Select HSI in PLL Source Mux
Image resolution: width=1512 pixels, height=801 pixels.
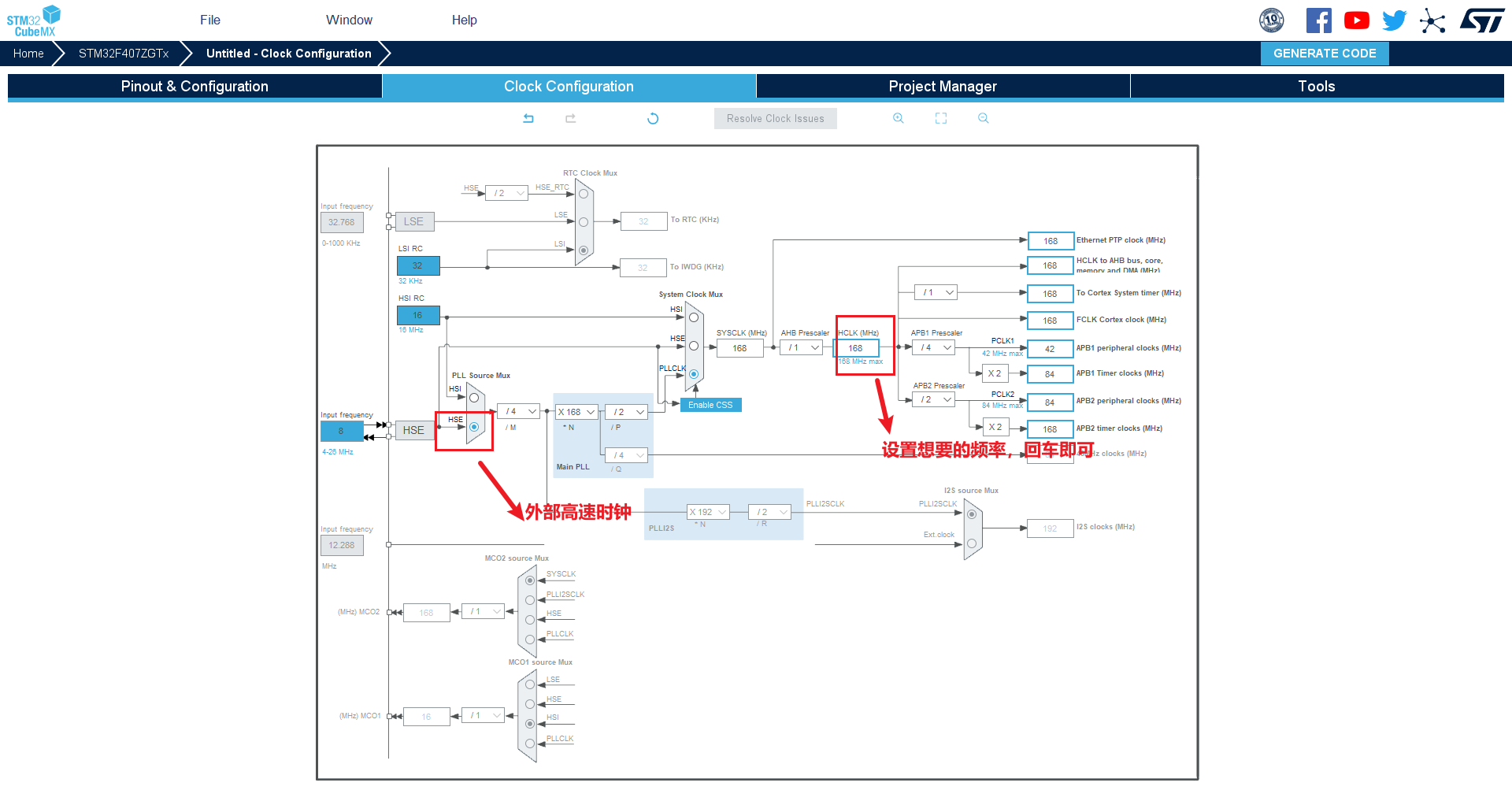(474, 398)
